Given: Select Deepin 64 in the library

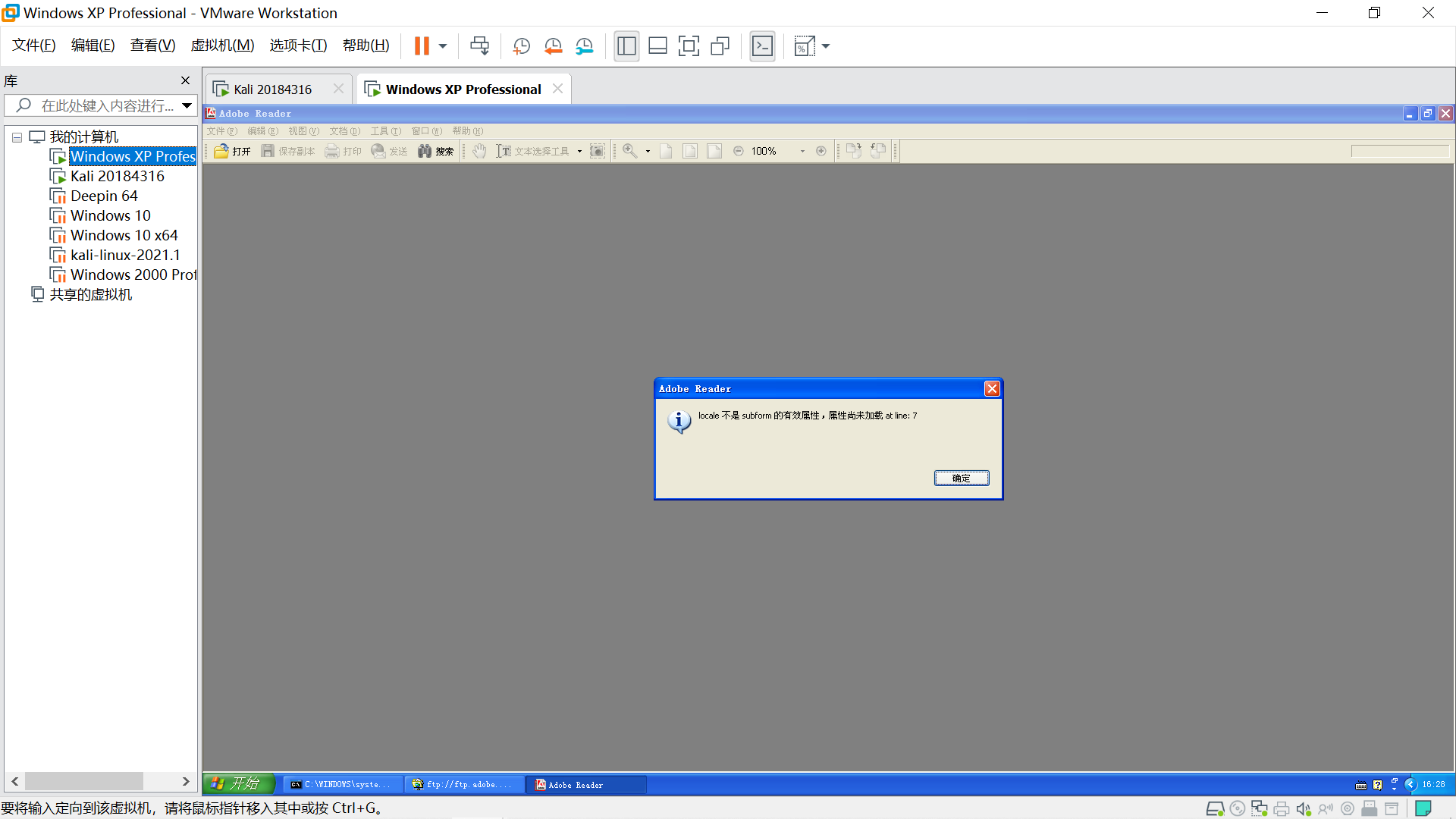Looking at the screenshot, I should coord(104,196).
